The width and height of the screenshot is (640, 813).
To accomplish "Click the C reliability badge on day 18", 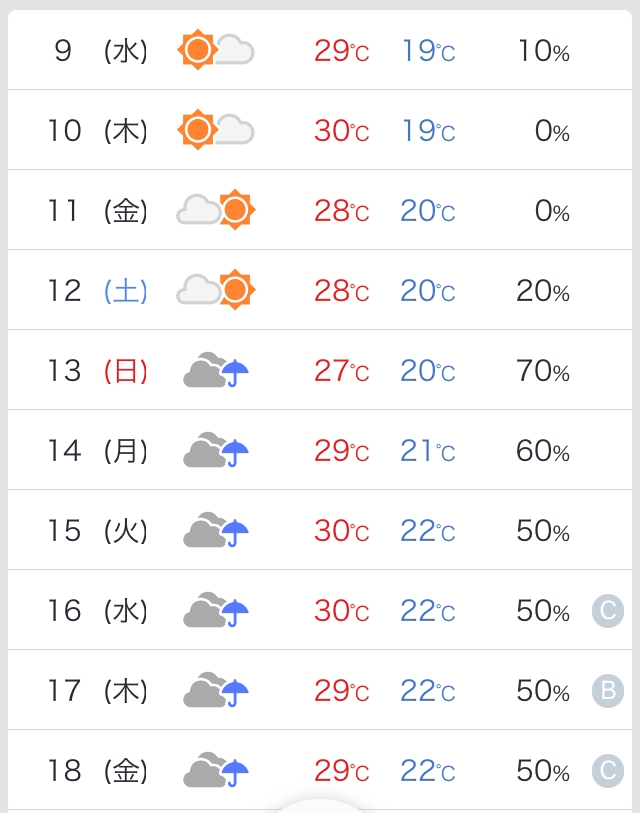I will [606, 770].
